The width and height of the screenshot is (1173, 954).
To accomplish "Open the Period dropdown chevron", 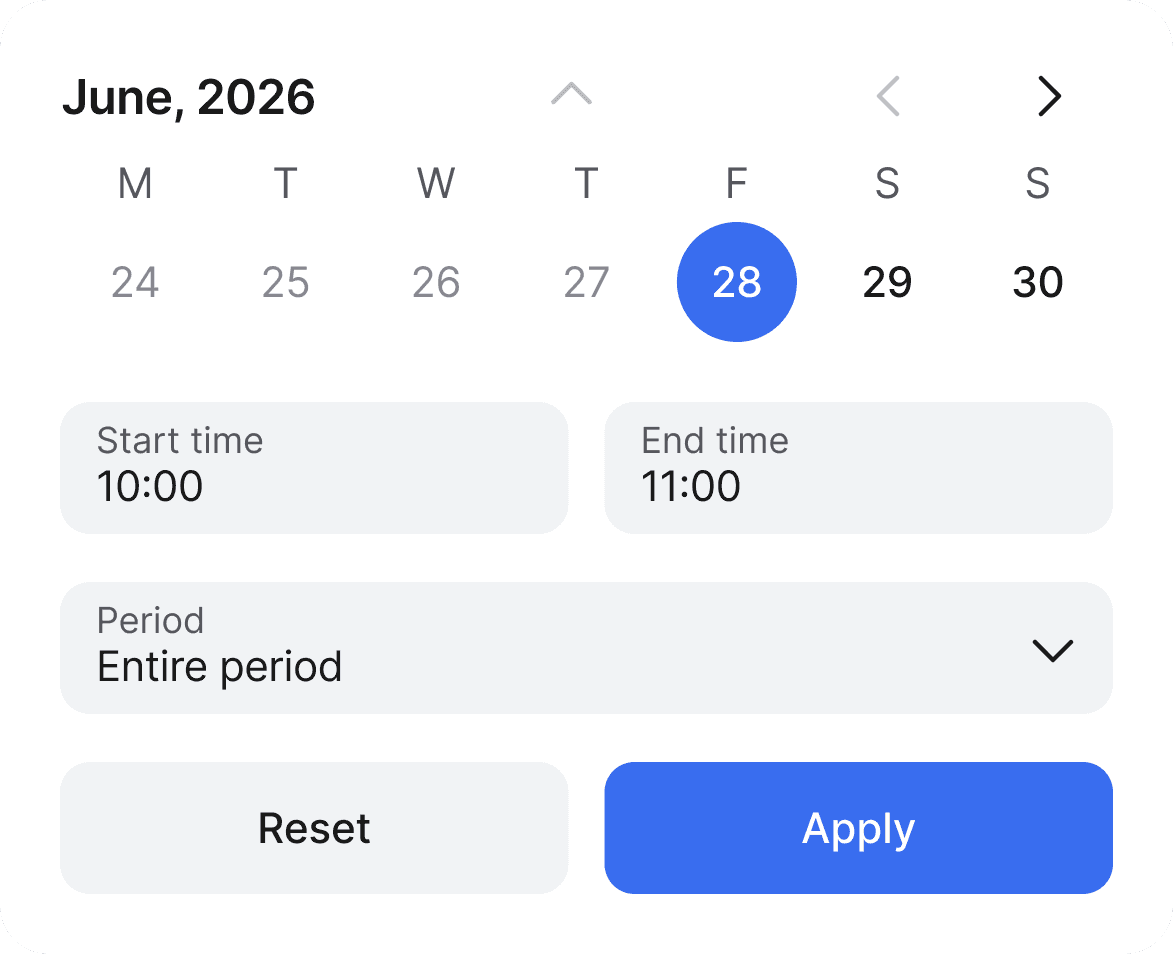I will 1052,651.
